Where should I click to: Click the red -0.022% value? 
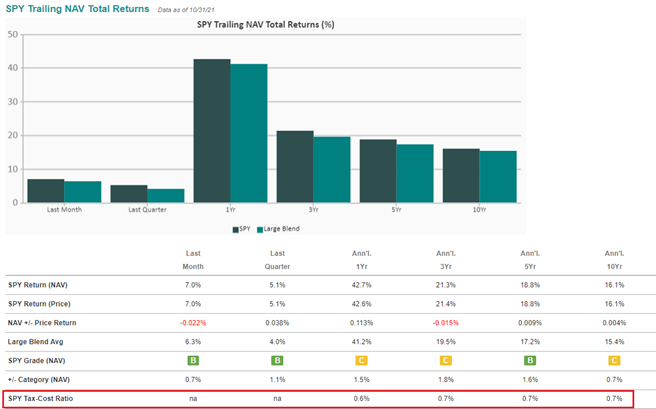193,323
